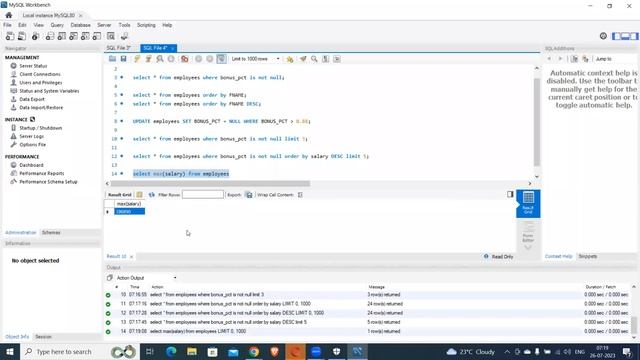Stop the query being executed
The height and width of the screenshot is (360, 640).
pyautogui.click(x=171, y=59)
